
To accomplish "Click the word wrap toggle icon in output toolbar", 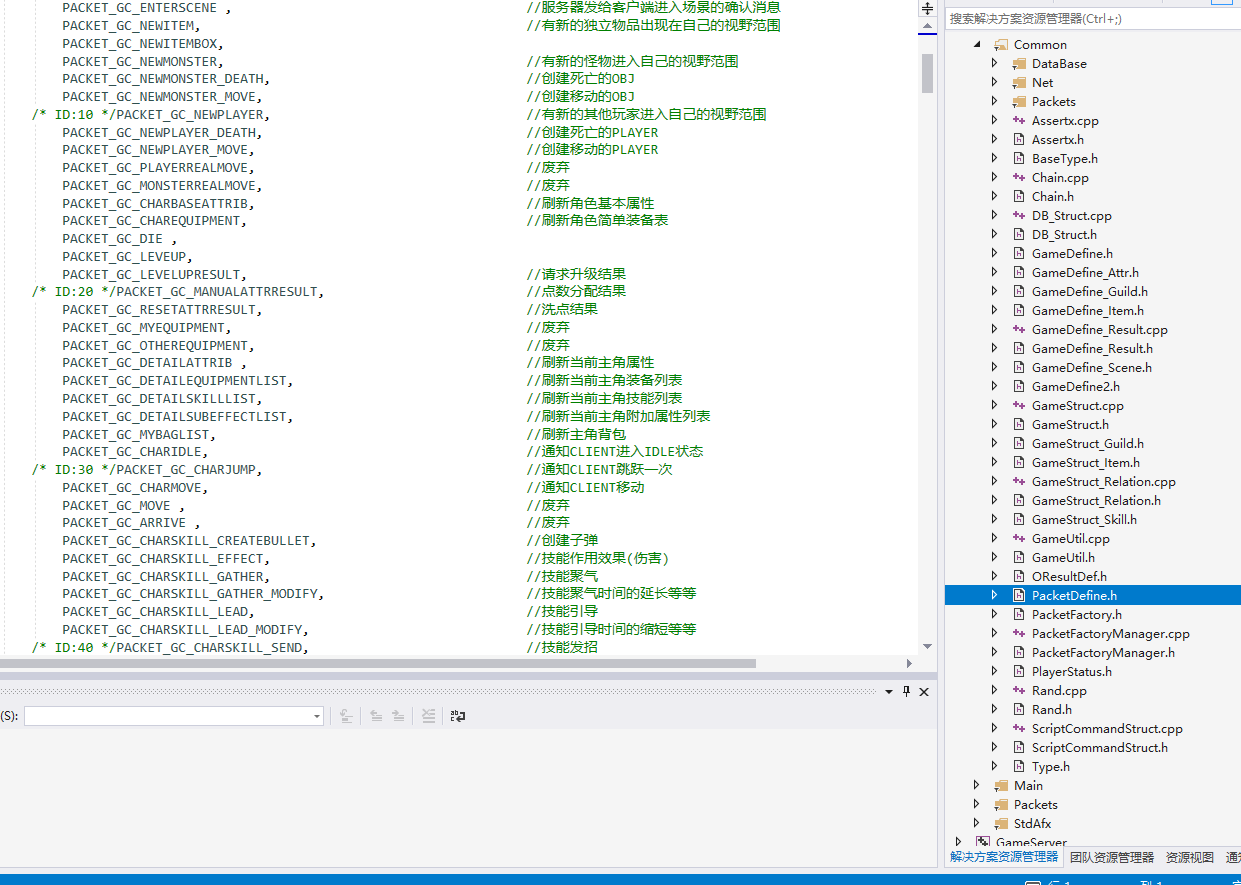I will pyautogui.click(x=458, y=716).
